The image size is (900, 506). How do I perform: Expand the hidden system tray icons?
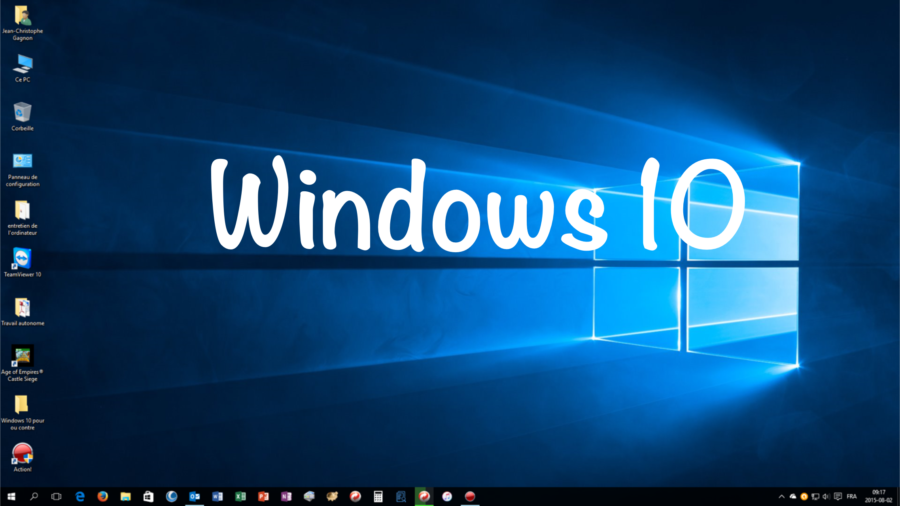781,496
